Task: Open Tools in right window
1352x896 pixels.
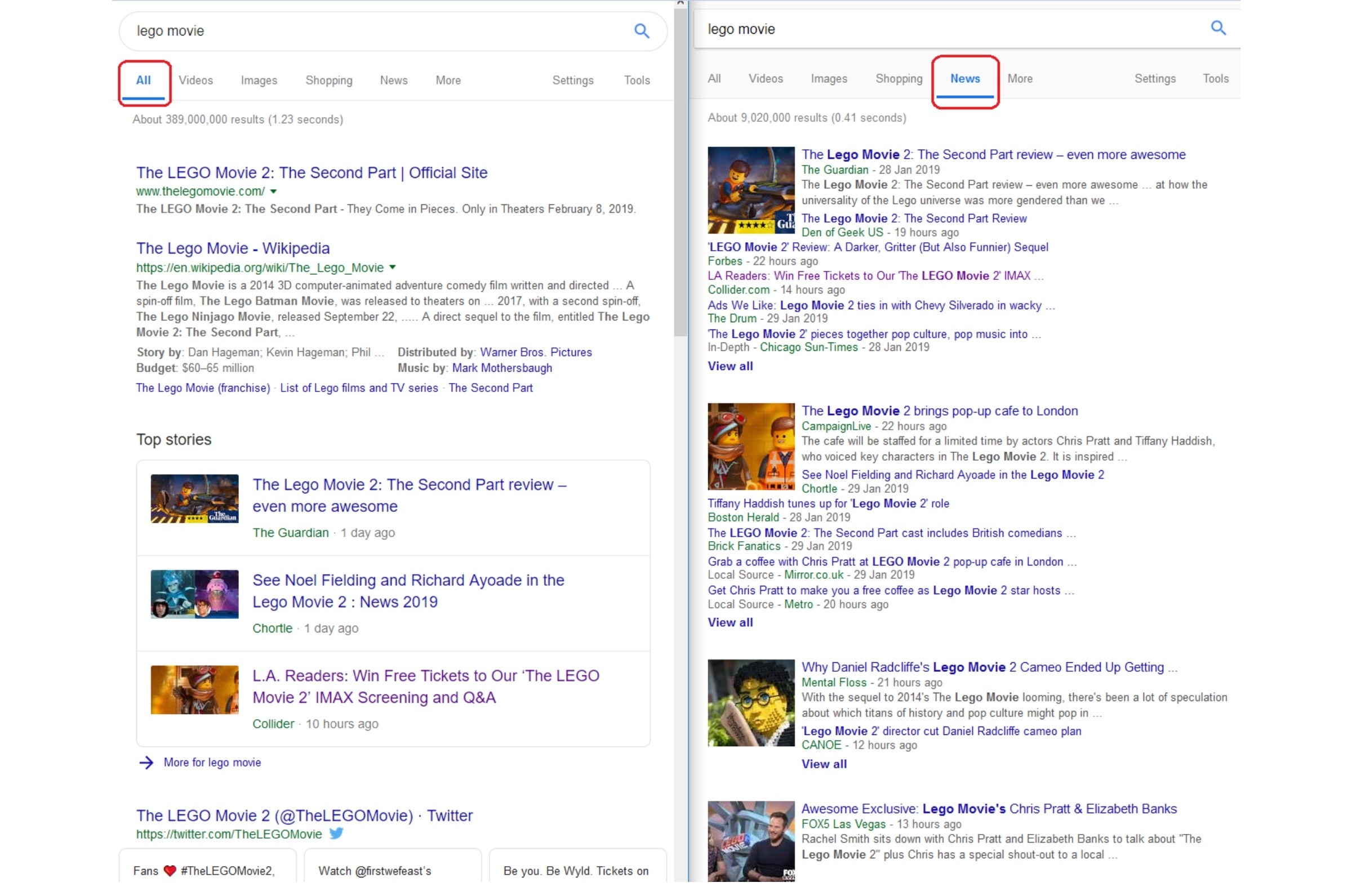Action: pyautogui.click(x=1216, y=79)
